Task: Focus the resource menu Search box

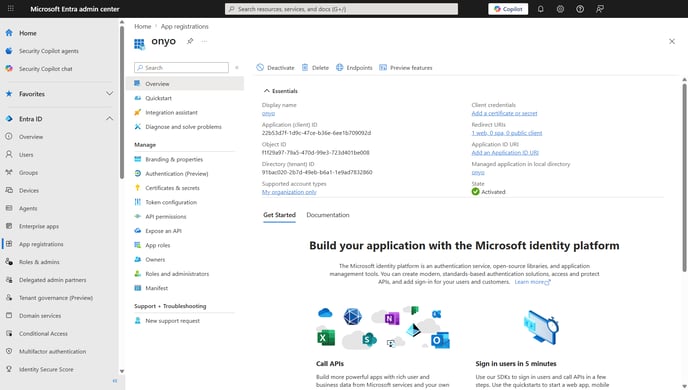Action: tap(181, 68)
